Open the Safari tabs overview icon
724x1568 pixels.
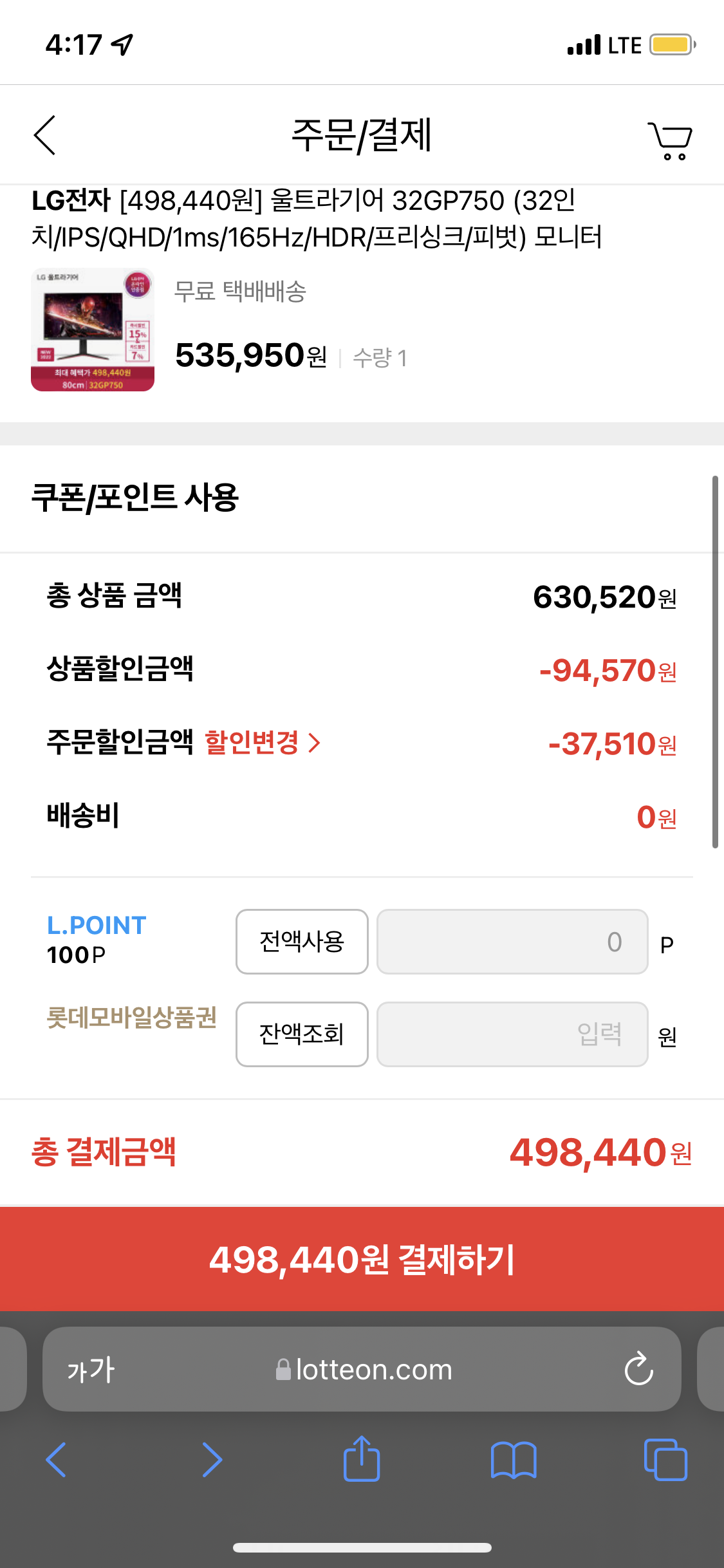[x=665, y=1460]
